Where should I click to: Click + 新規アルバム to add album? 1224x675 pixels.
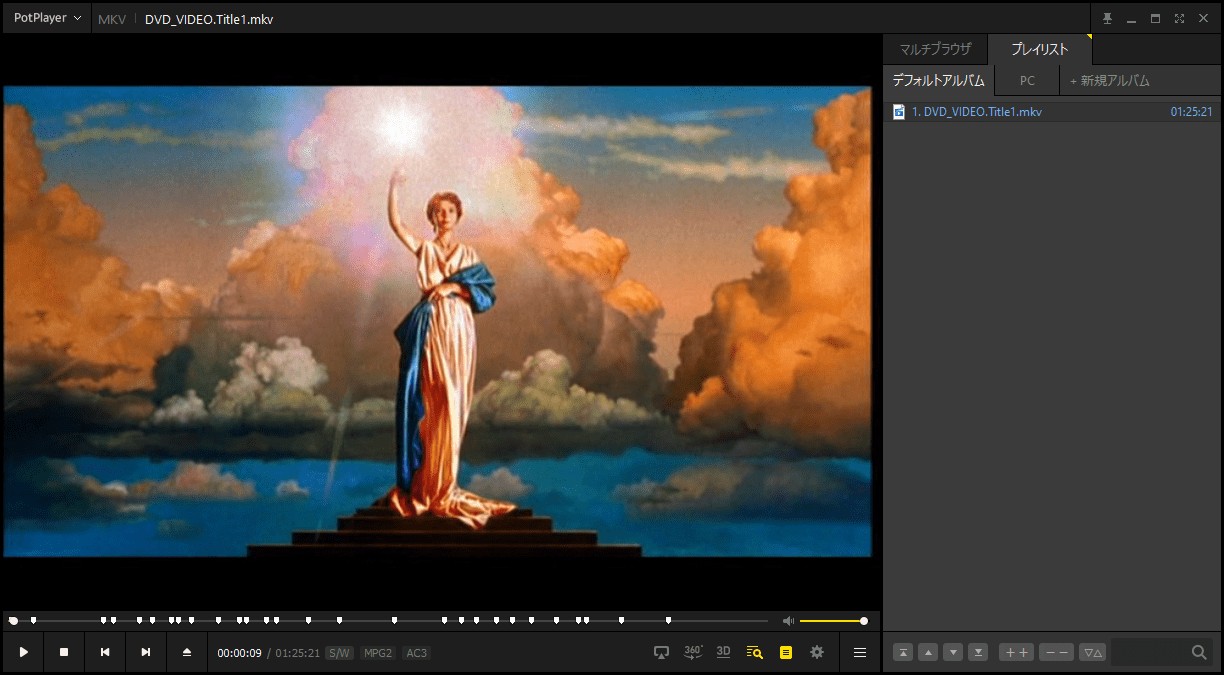[x=1110, y=81]
